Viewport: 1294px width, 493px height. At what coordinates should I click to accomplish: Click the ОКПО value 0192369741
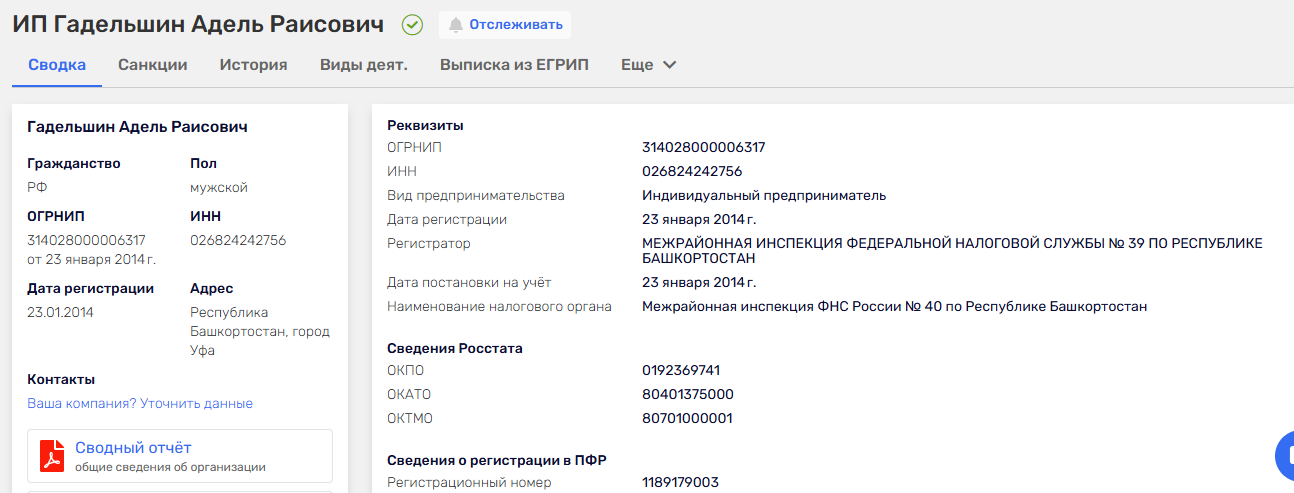[681, 371]
